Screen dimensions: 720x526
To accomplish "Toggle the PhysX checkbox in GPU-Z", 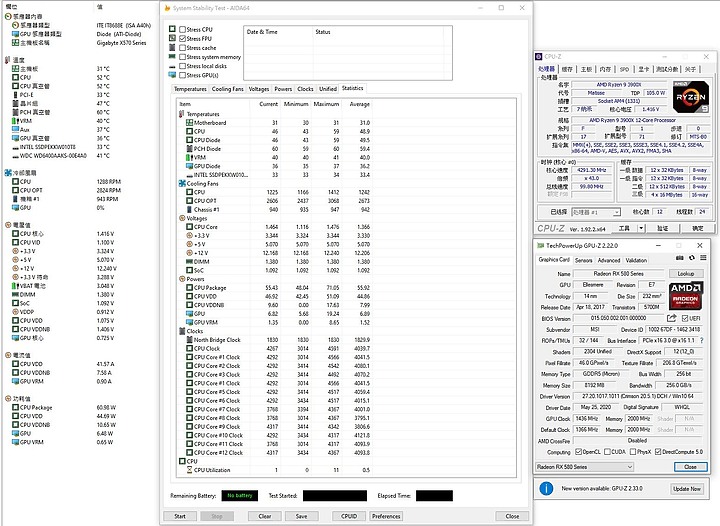I will tap(633, 452).
